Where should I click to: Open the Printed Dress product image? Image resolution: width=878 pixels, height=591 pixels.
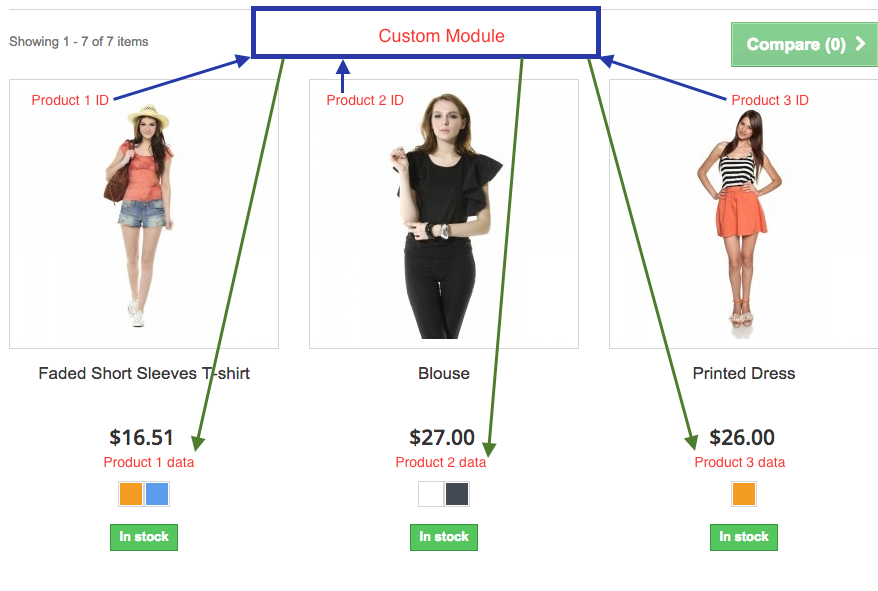[x=744, y=214]
